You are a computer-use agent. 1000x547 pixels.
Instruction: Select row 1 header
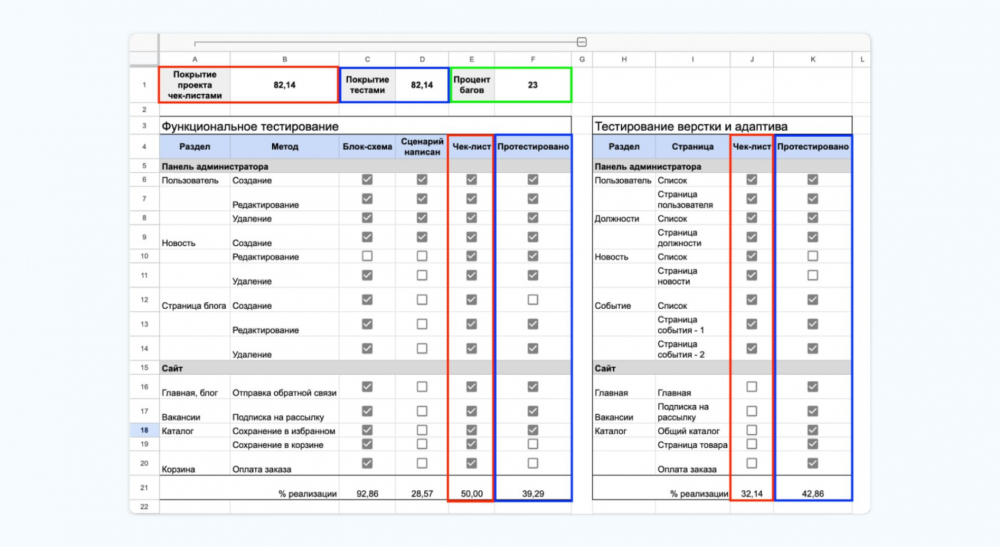[144, 85]
